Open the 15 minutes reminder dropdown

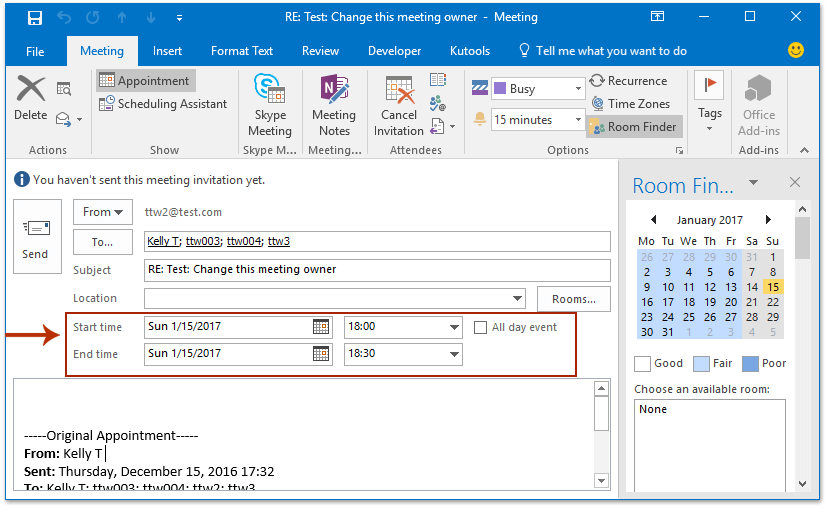click(x=578, y=120)
